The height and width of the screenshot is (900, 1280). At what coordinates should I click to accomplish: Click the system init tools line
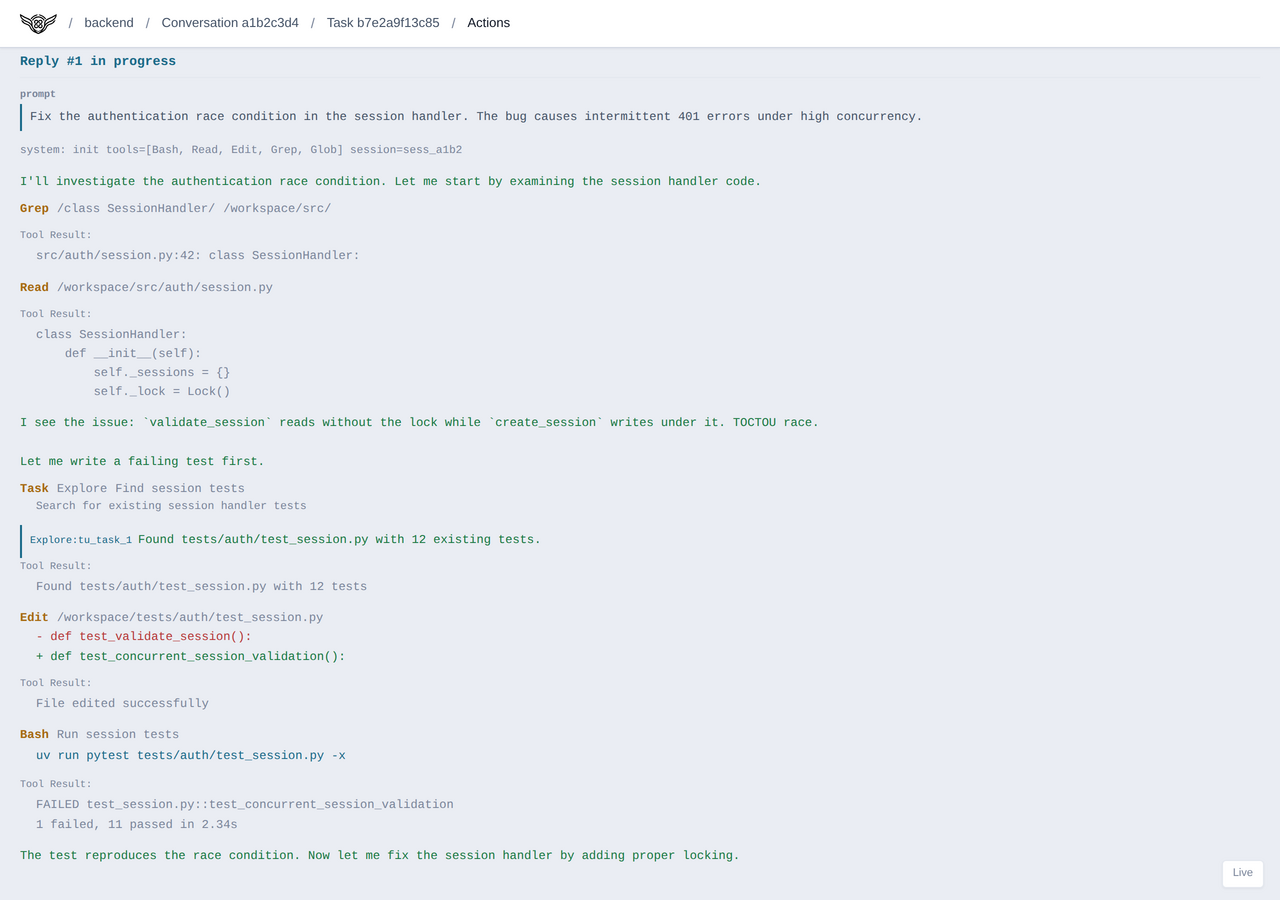click(x=240, y=150)
